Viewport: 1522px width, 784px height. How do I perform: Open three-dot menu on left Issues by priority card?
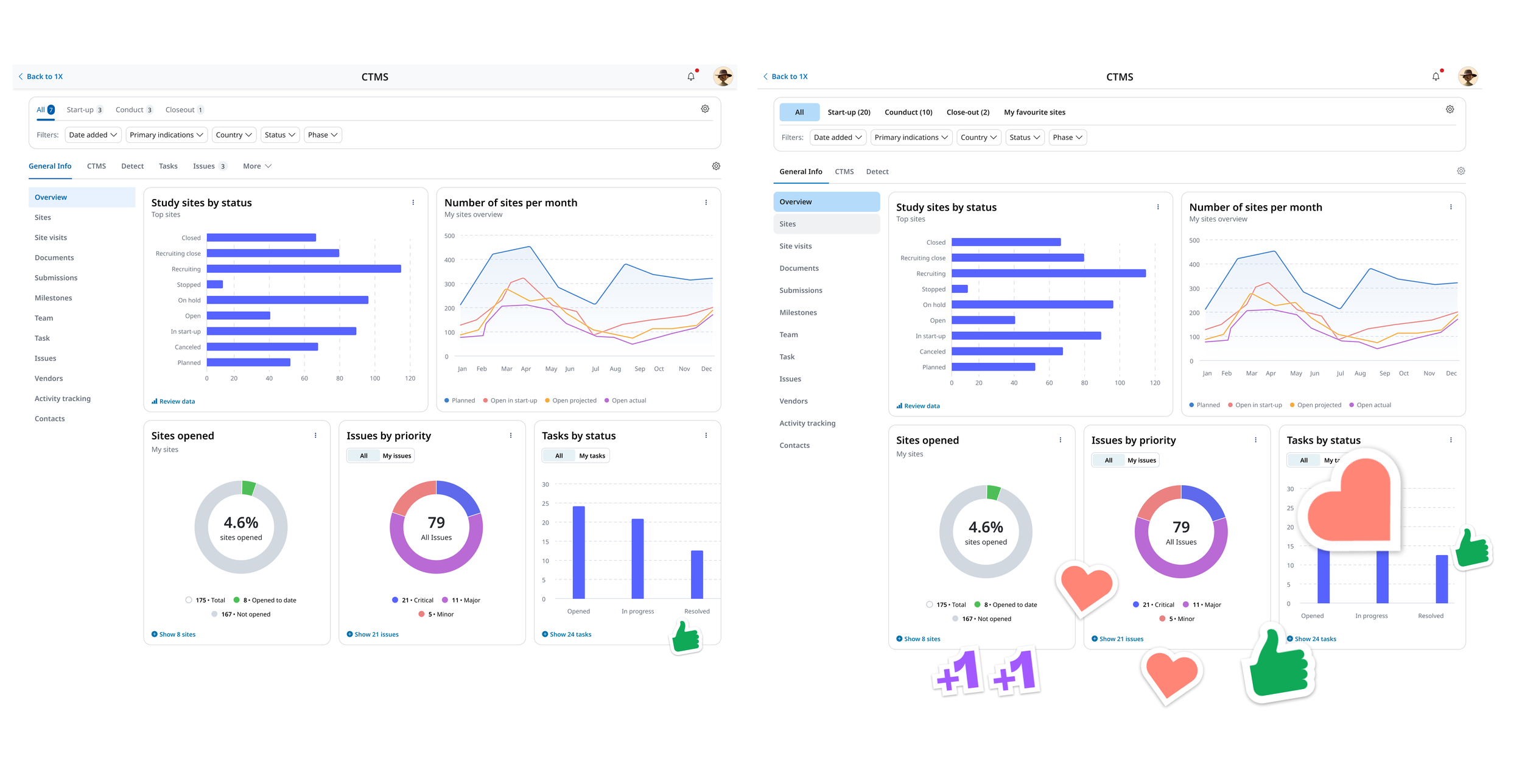(x=510, y=436)
